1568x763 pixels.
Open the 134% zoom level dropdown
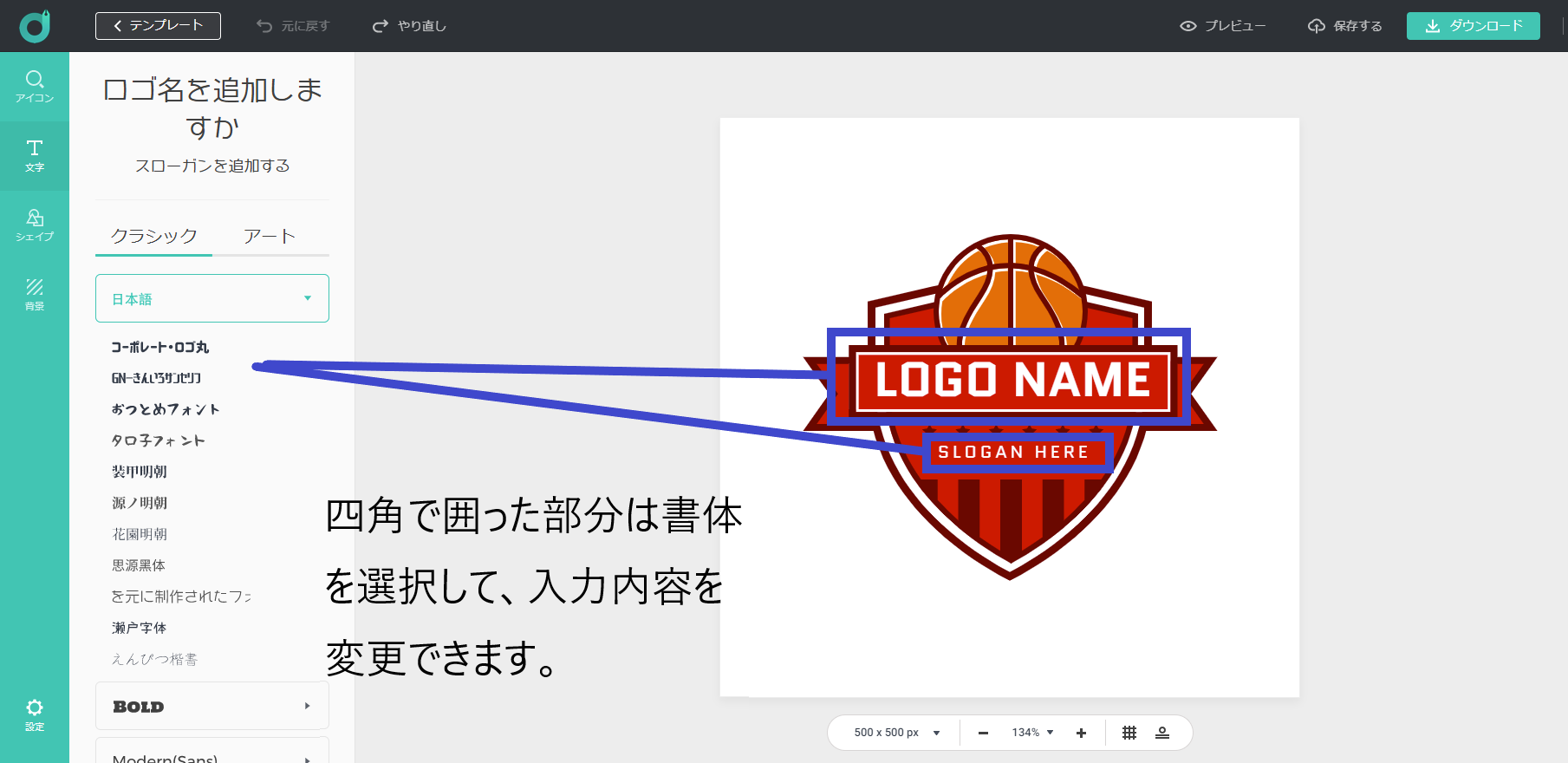click(1032, 733)
